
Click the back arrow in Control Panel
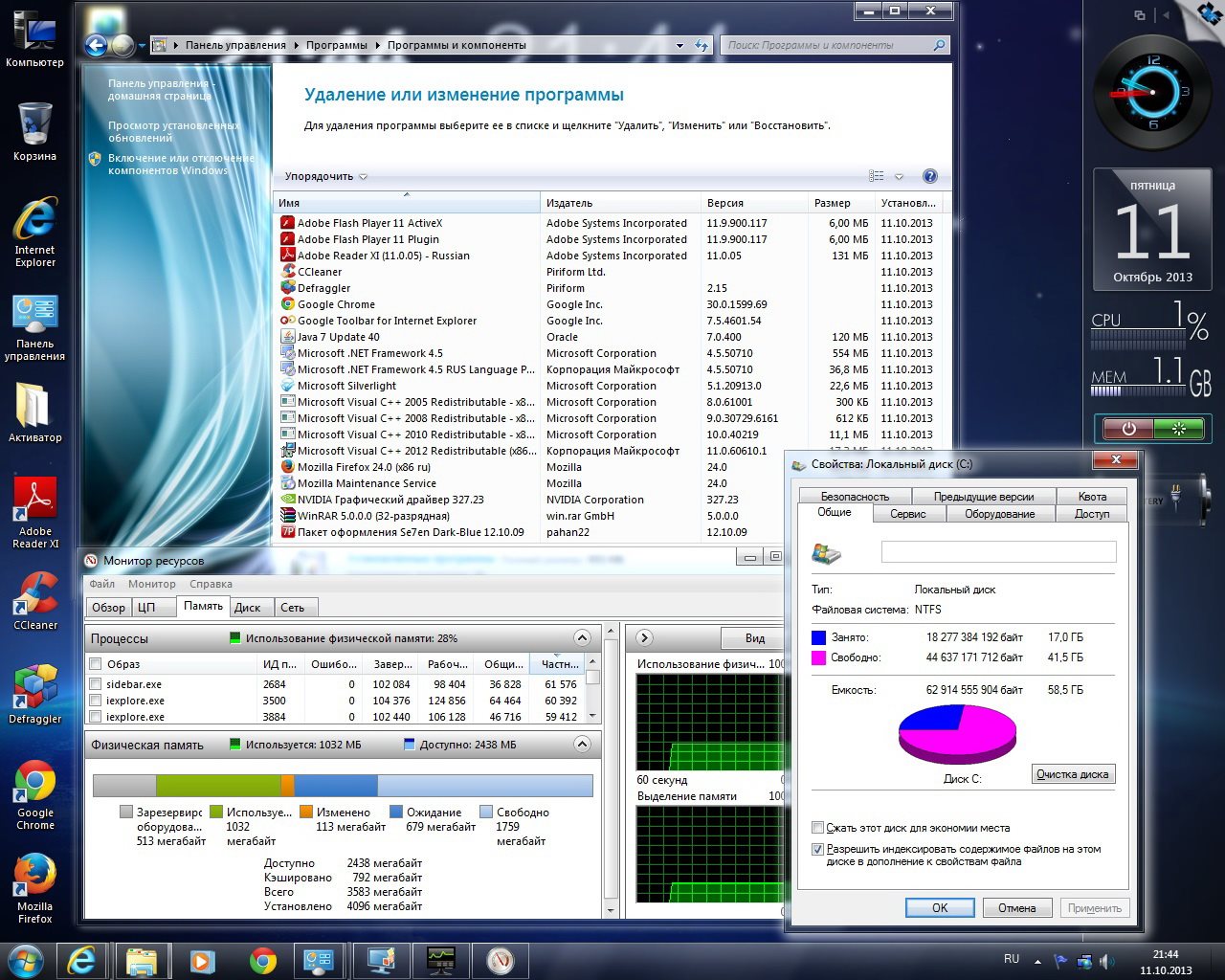(x=96, y=45)
